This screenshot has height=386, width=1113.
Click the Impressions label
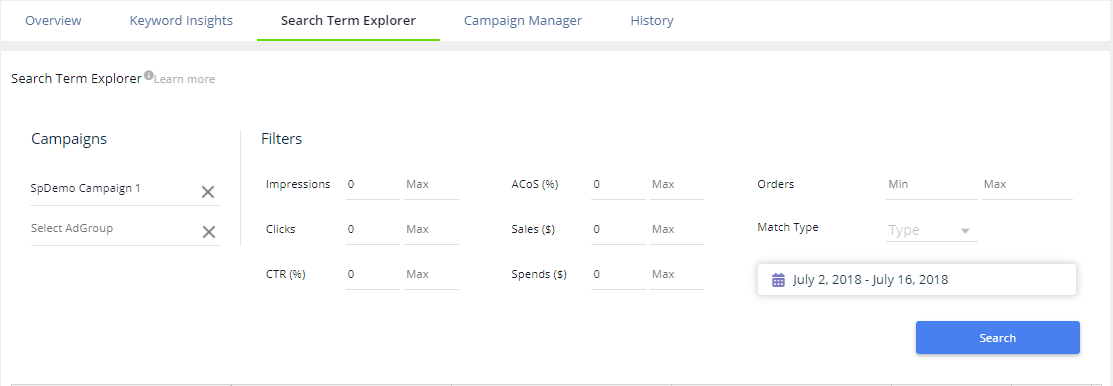[298, 184]
